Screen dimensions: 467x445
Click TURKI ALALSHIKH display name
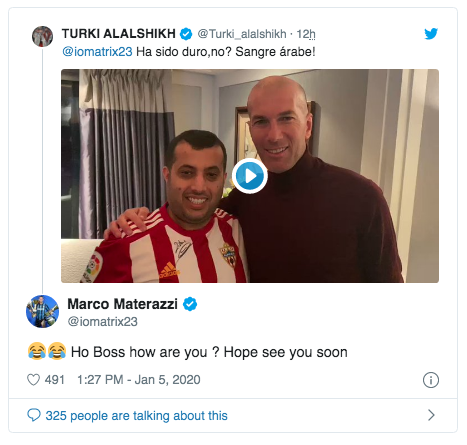coord(119,34)
